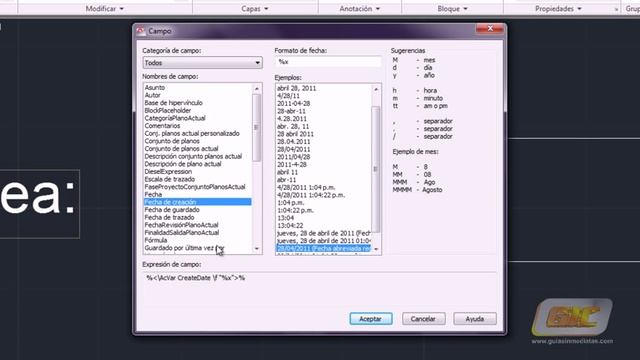Select 'FechaRevisiónPlanoActual' field name
The height and width of the screenshot is (360, 640).
tap(181, 225)
